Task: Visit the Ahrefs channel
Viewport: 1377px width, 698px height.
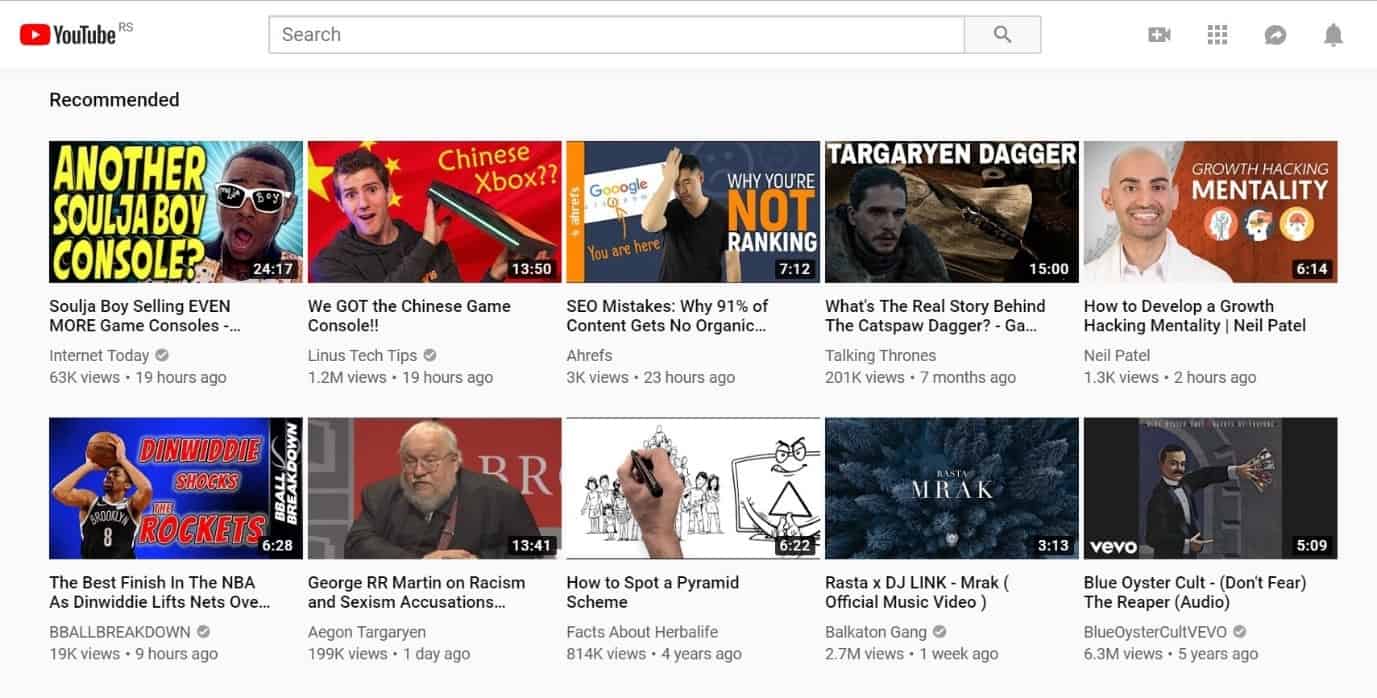Action: click(589, 355)
